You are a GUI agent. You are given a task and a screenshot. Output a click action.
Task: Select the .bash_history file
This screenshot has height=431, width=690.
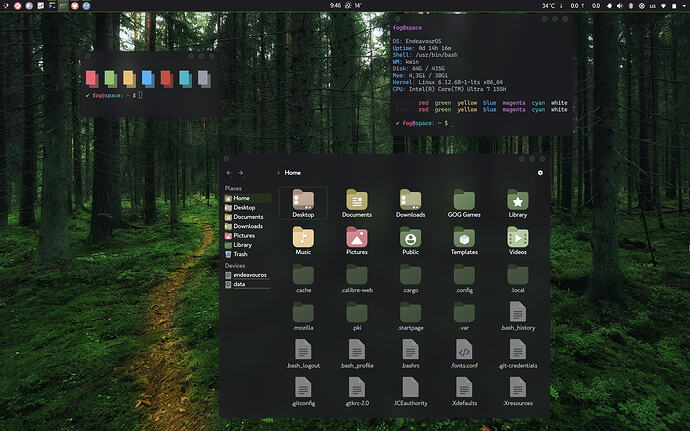[518, 316]
